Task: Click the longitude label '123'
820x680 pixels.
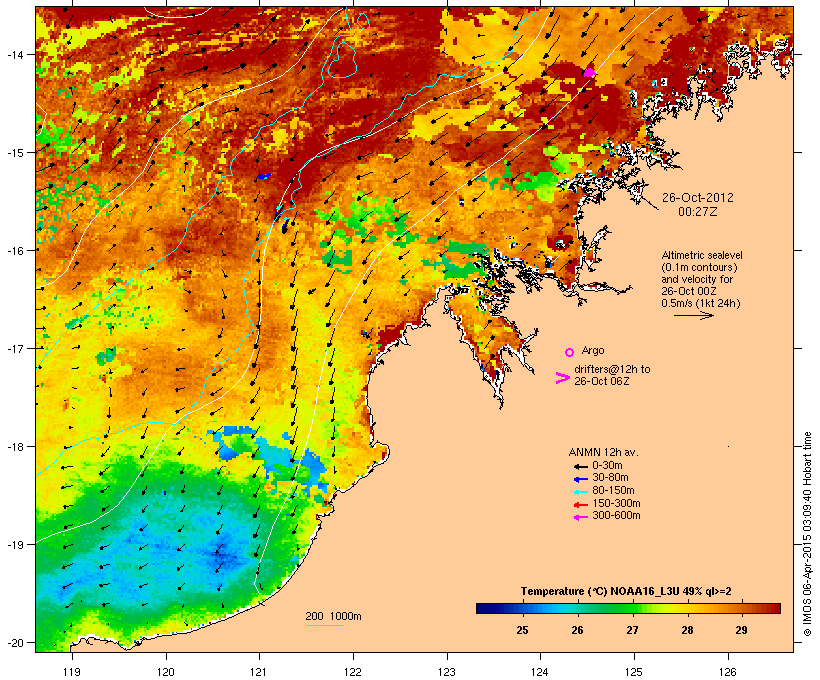Action: click(447, 672)
